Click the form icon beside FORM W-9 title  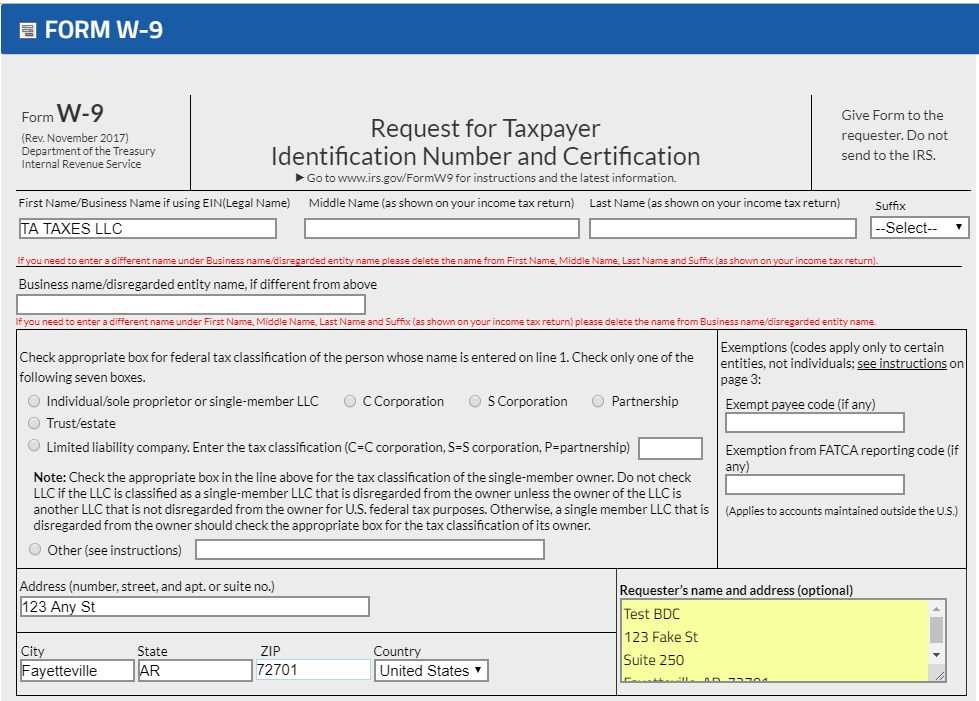tap(27, 31)
